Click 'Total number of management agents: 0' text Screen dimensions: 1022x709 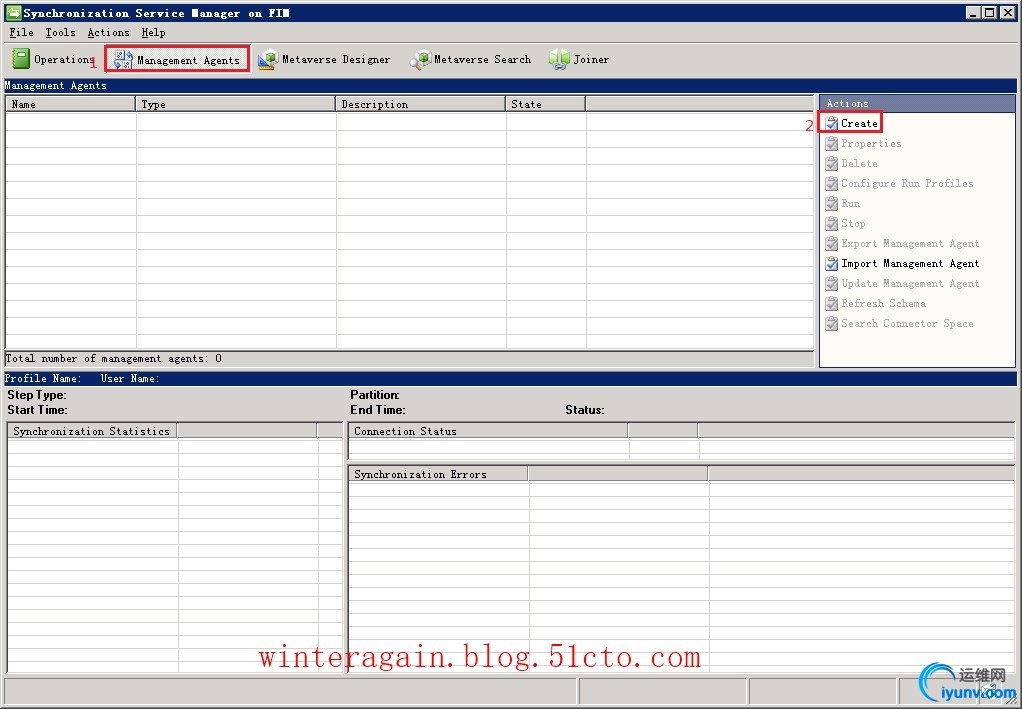(x=113, y=358)
